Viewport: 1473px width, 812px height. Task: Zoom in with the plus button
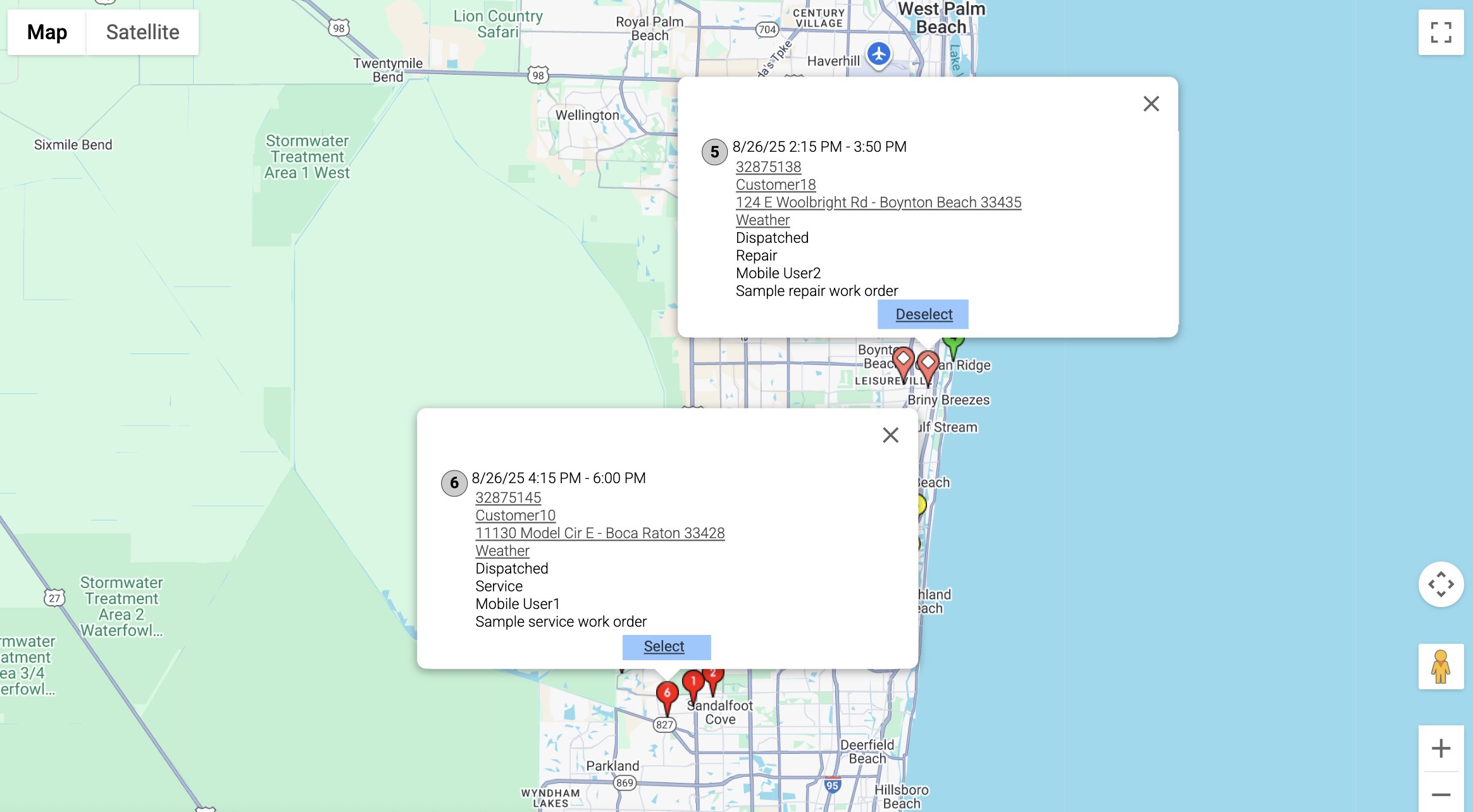coord(1441,748)
